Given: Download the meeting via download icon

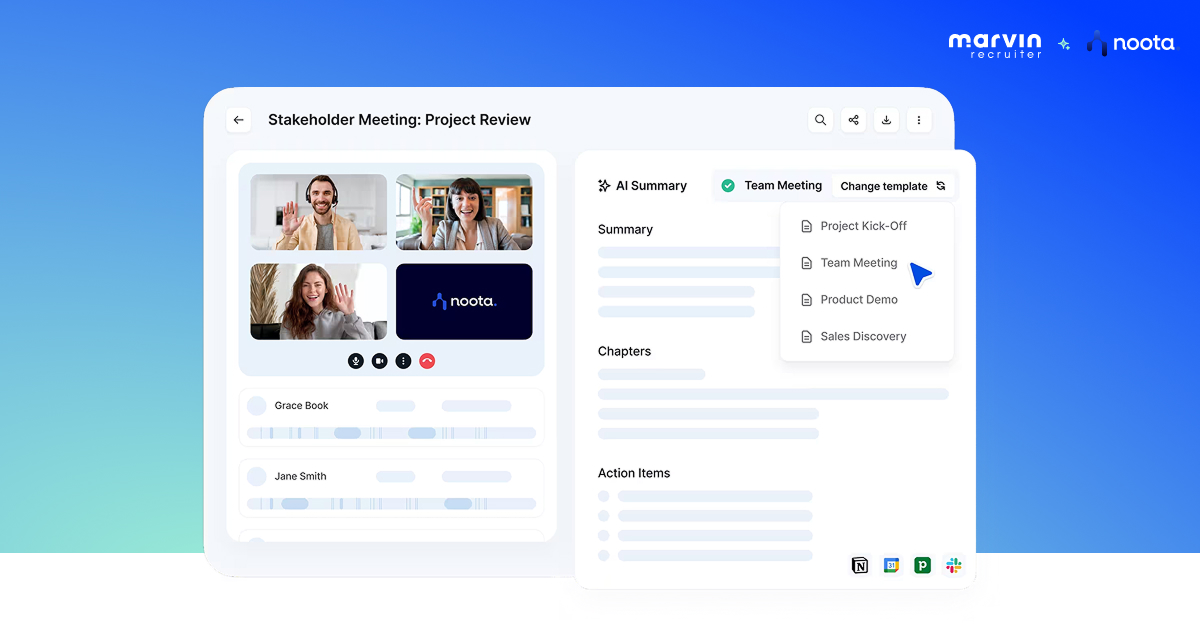Looking at the screenshot, I should tap(886, 120).
